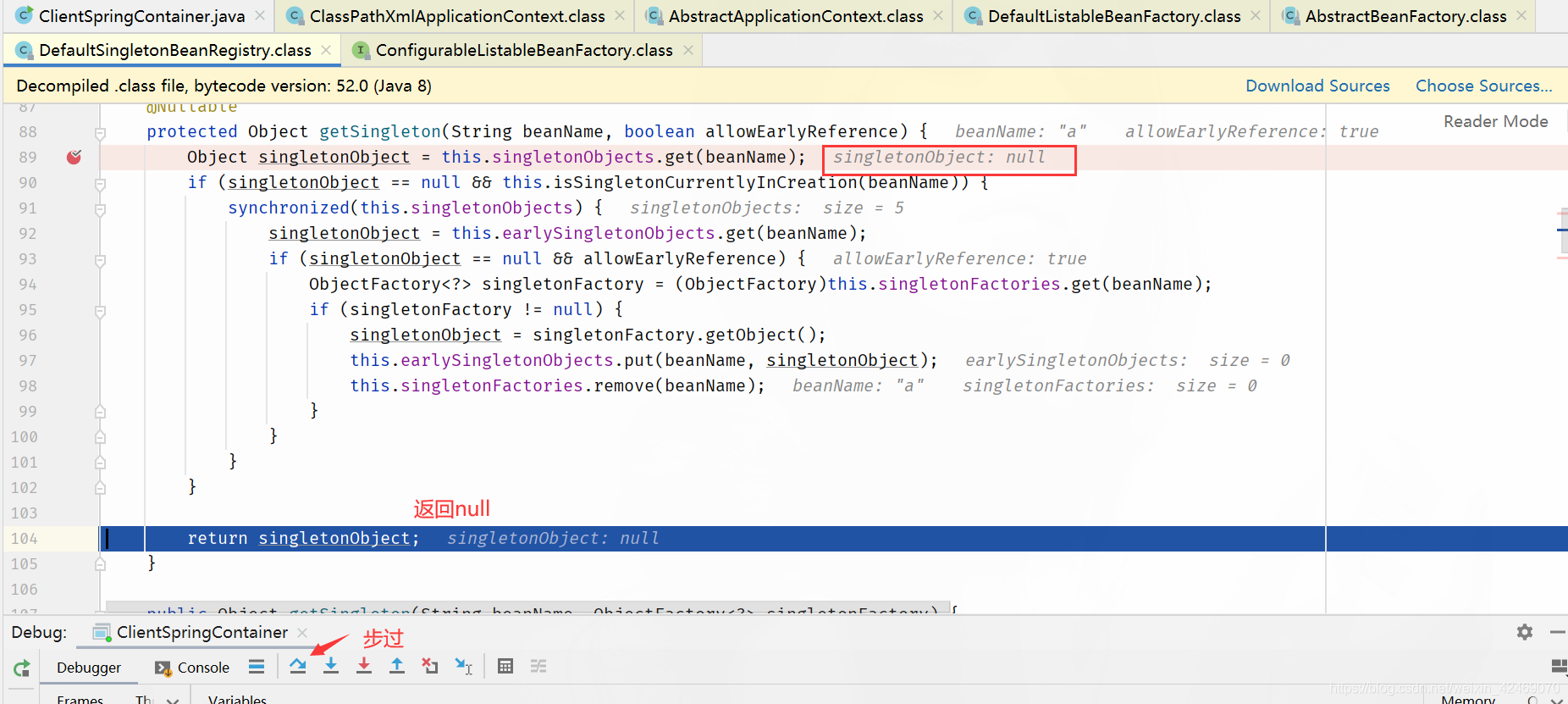Click blue marker on editor scrollbar
The height and width of the screenshot is (704, 1568).
point(1562,230)
